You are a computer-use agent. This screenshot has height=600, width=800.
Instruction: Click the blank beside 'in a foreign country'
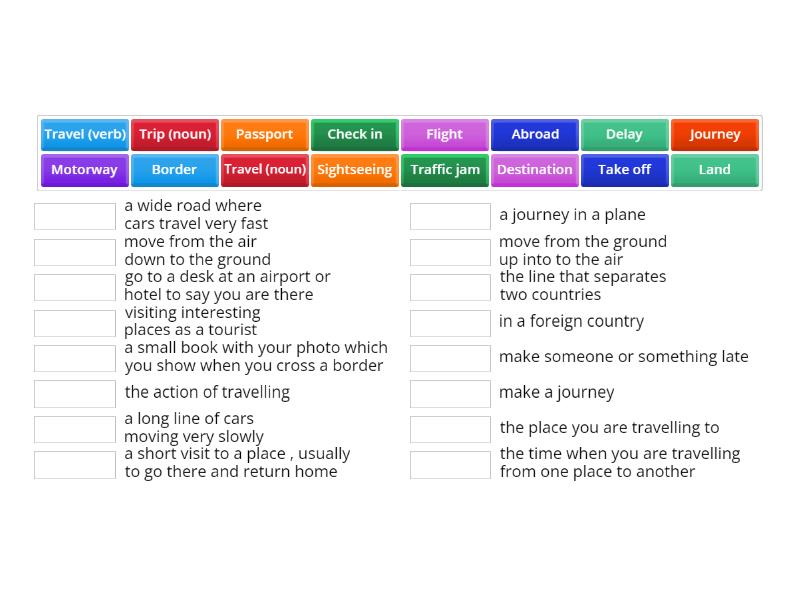pyautogui.click(x=449, y=322)
